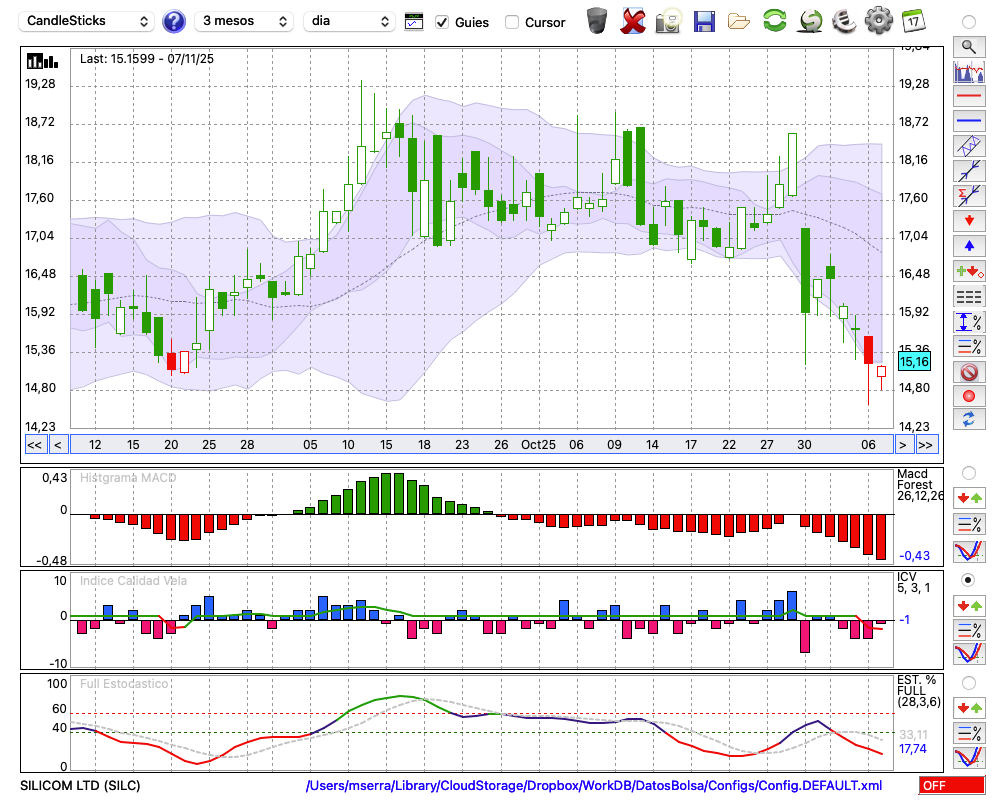This screenshot has width=1000, height=800.
Task: Click the blue floppy disk save icon
Action: (704, 20)
